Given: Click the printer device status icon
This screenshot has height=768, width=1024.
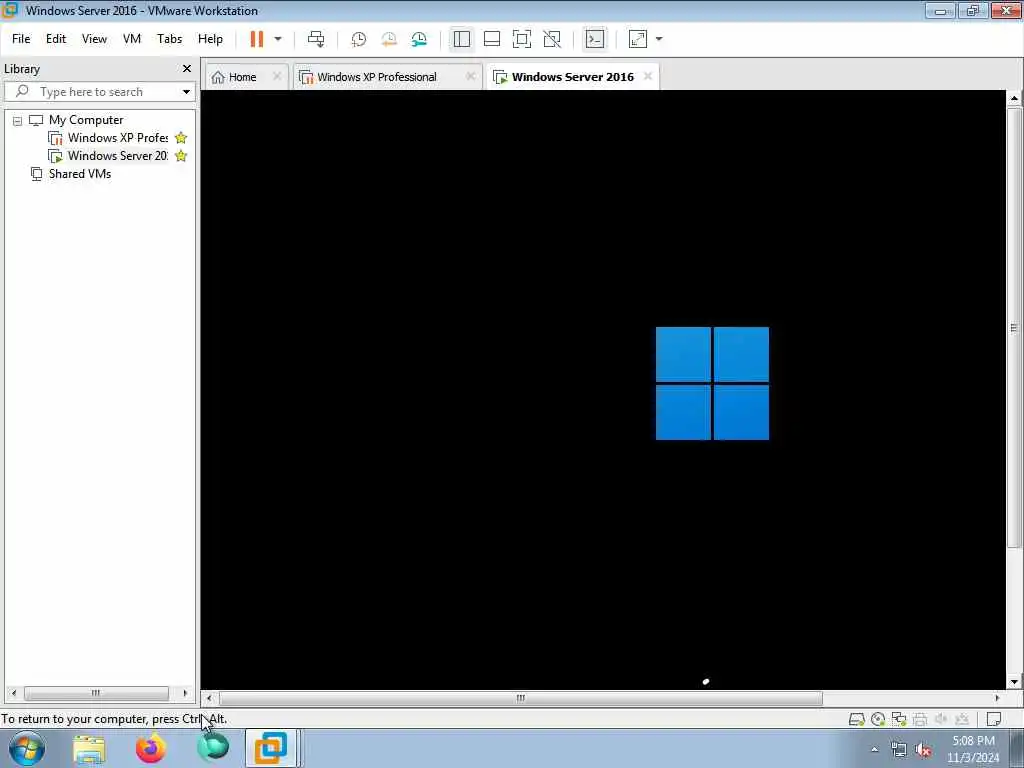Looking at the screenshot, I should click(x=920, y=720).
